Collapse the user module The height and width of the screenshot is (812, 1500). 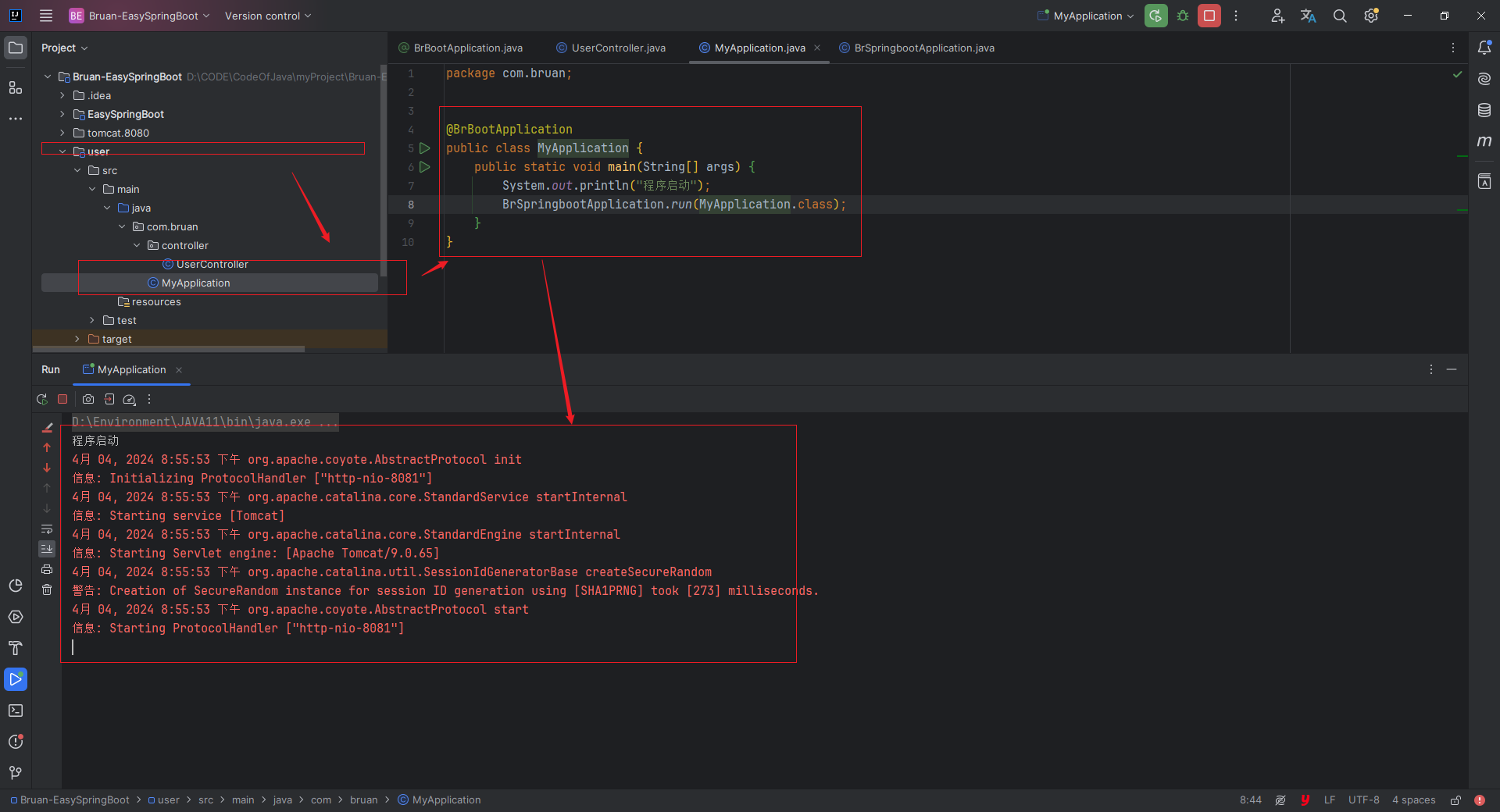pyautogui.click(x=62, y=151)
